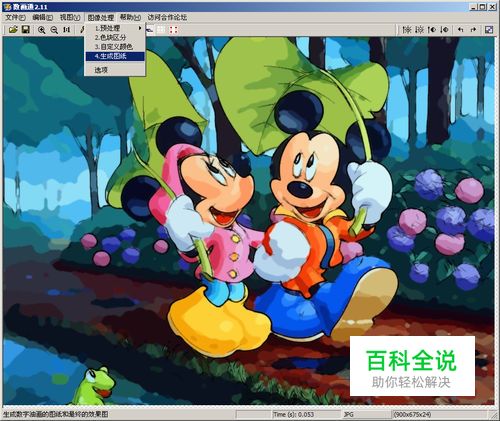Open the 编辑(E) menu
Image resolution: width=500 pixels, height=421 pixels.
coord(43,17)
